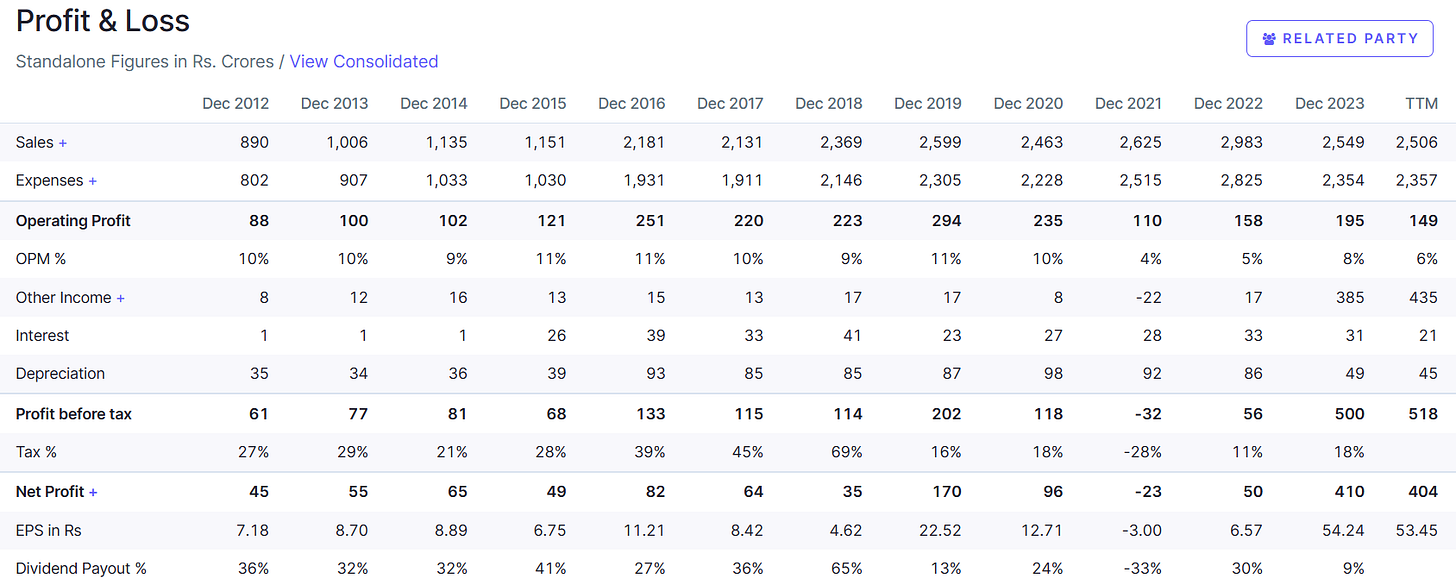Click EPS value 22.52 for Dec 2019
The image size is (1456, 586).
point(941,530)
